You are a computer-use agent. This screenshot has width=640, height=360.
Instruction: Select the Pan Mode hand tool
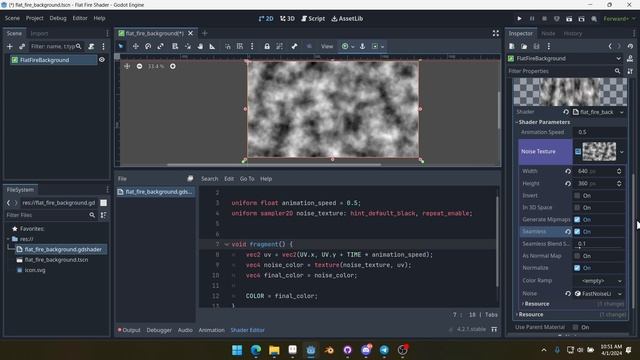click(x=200, y=46)
